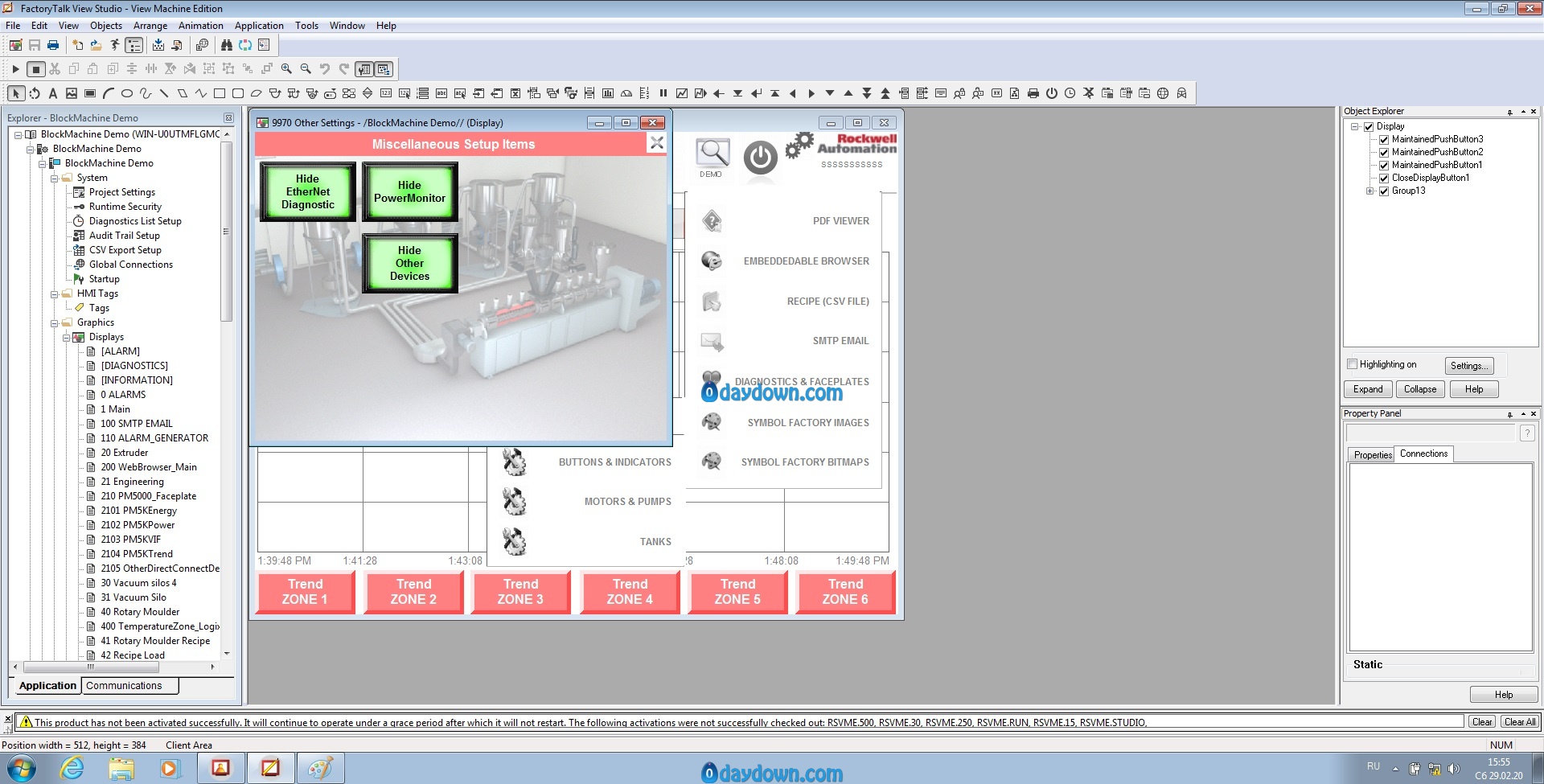Viewport: 1544px width, 784px height.
Task: Select the Text tool (letter A)
Action: [53, 94]
